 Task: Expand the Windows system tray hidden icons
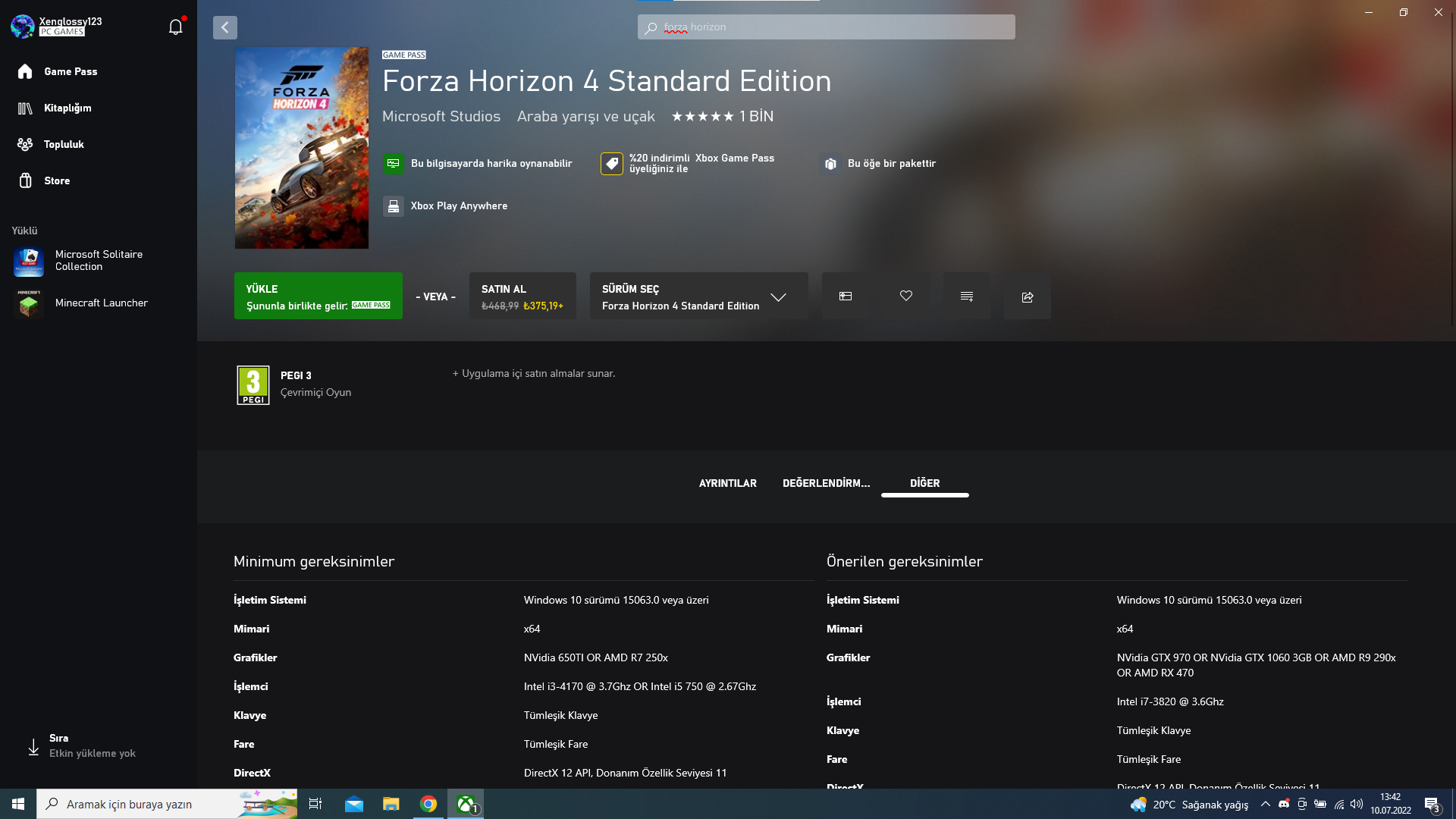click(1265, 804)
